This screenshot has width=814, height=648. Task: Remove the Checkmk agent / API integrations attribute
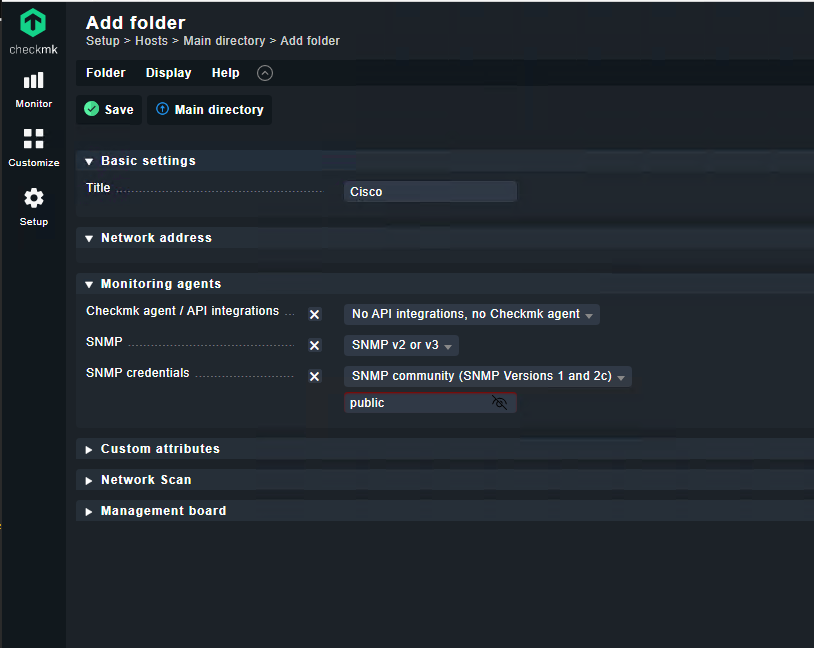[x=314, y=314]
